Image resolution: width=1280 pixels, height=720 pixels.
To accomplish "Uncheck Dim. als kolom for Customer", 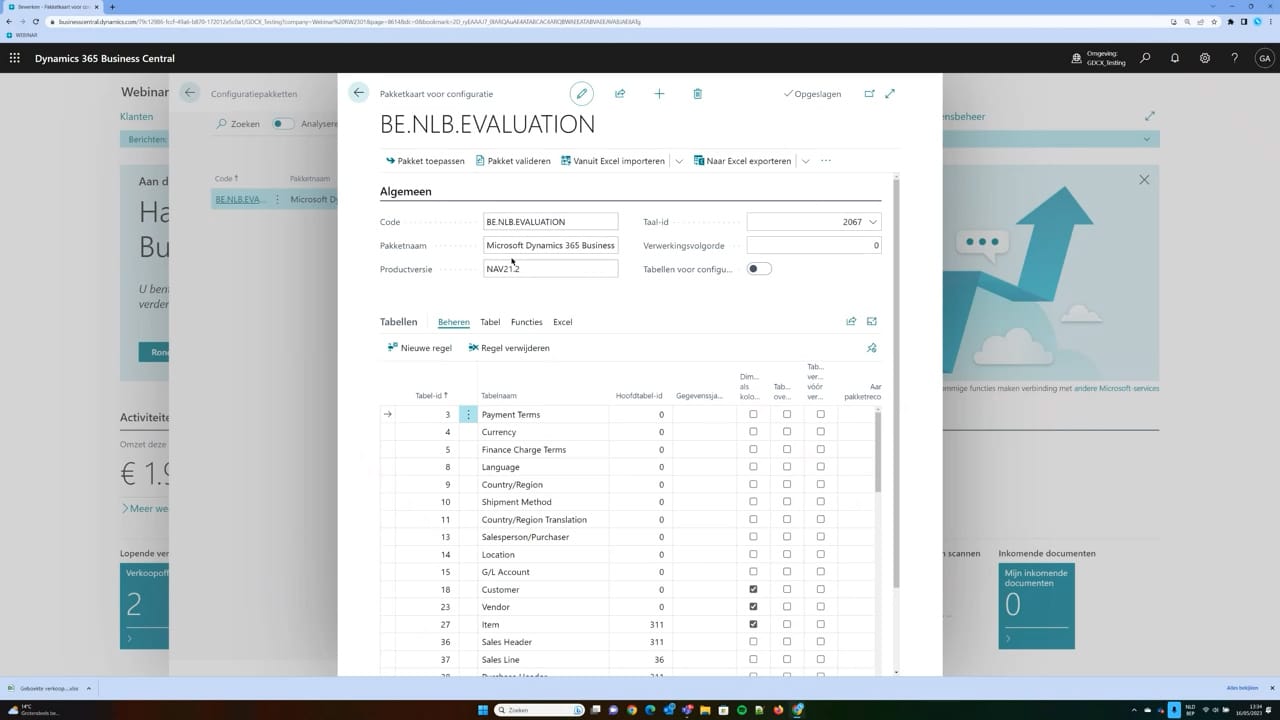I will 753,590.
